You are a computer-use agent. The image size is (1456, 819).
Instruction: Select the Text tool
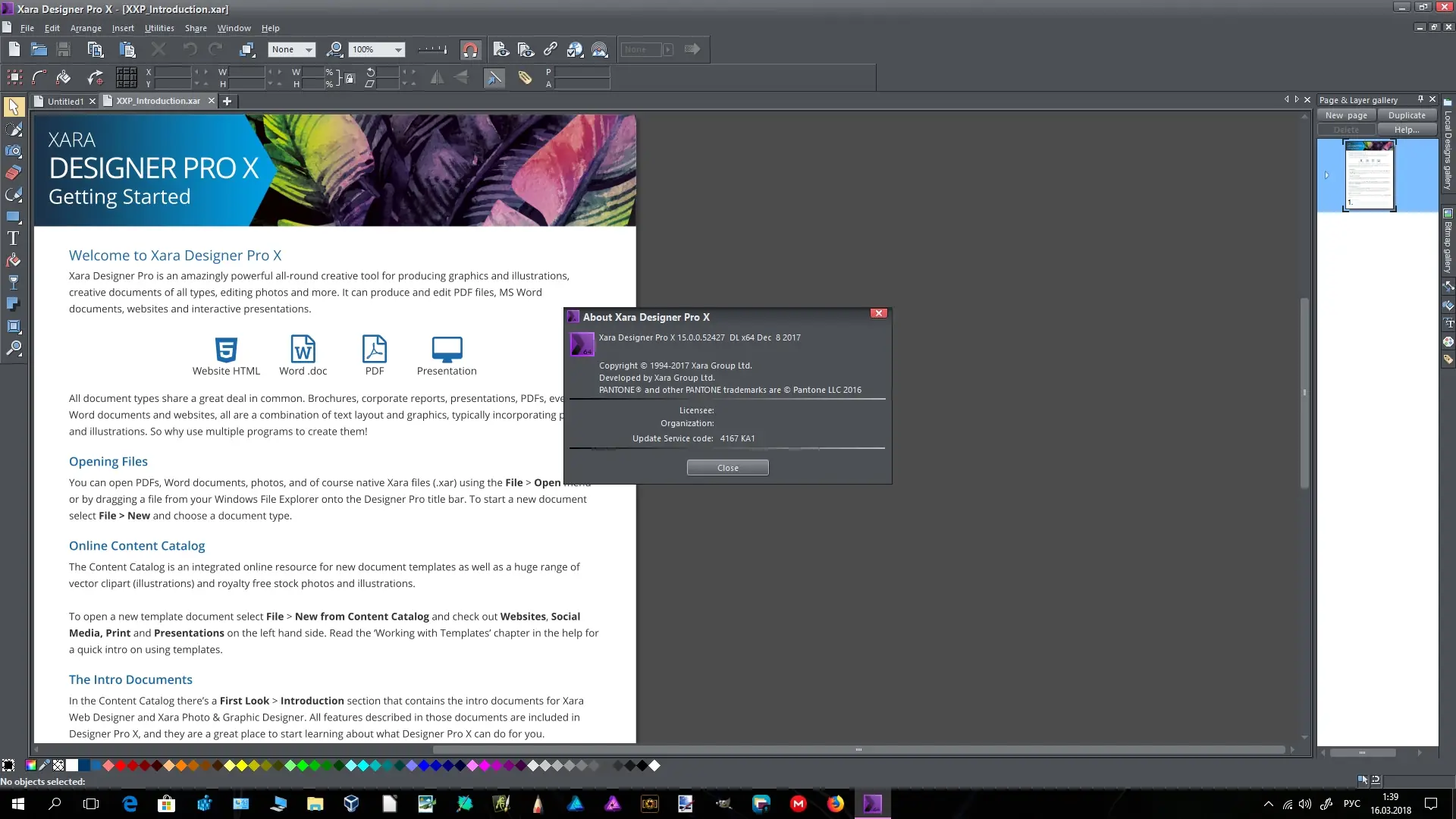tap(13, 238)
